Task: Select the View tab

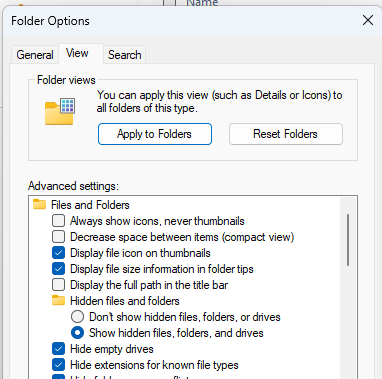Action: tap(77, 53)
